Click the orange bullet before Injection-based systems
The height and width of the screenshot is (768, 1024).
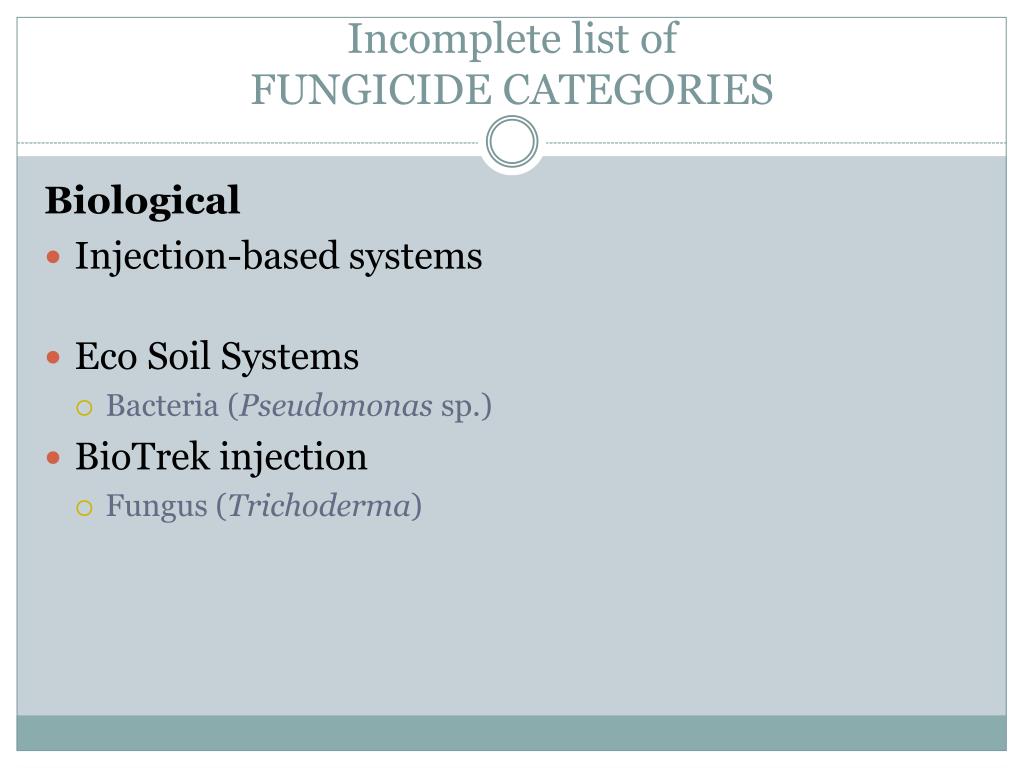pyautogui.click(x=54, y=257)
